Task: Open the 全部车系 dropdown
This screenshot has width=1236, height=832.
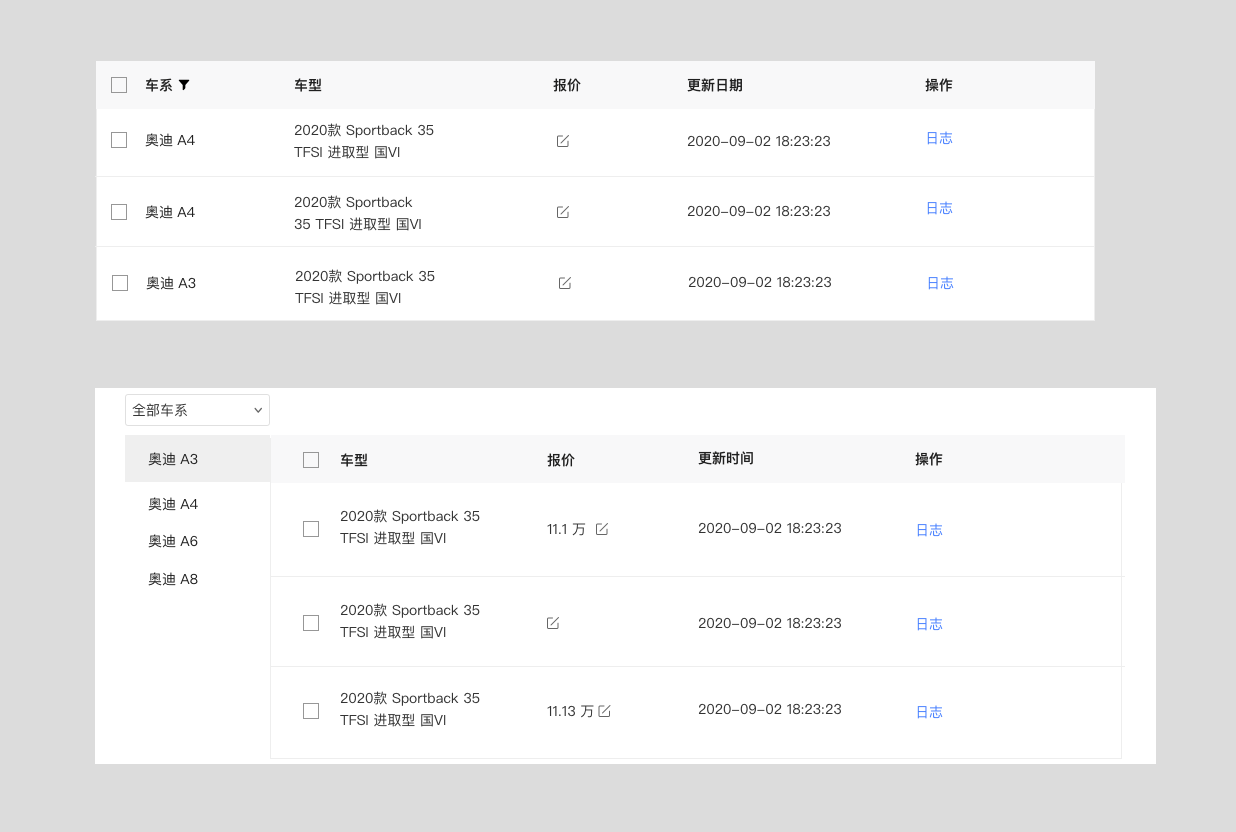Action: point(197,410)
